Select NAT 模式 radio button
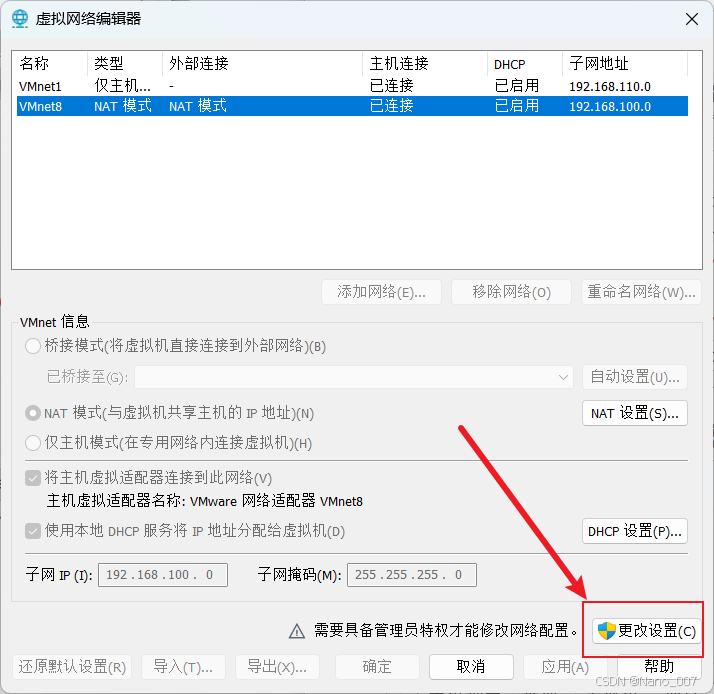The image size is (714, 694). pos(33,413)
